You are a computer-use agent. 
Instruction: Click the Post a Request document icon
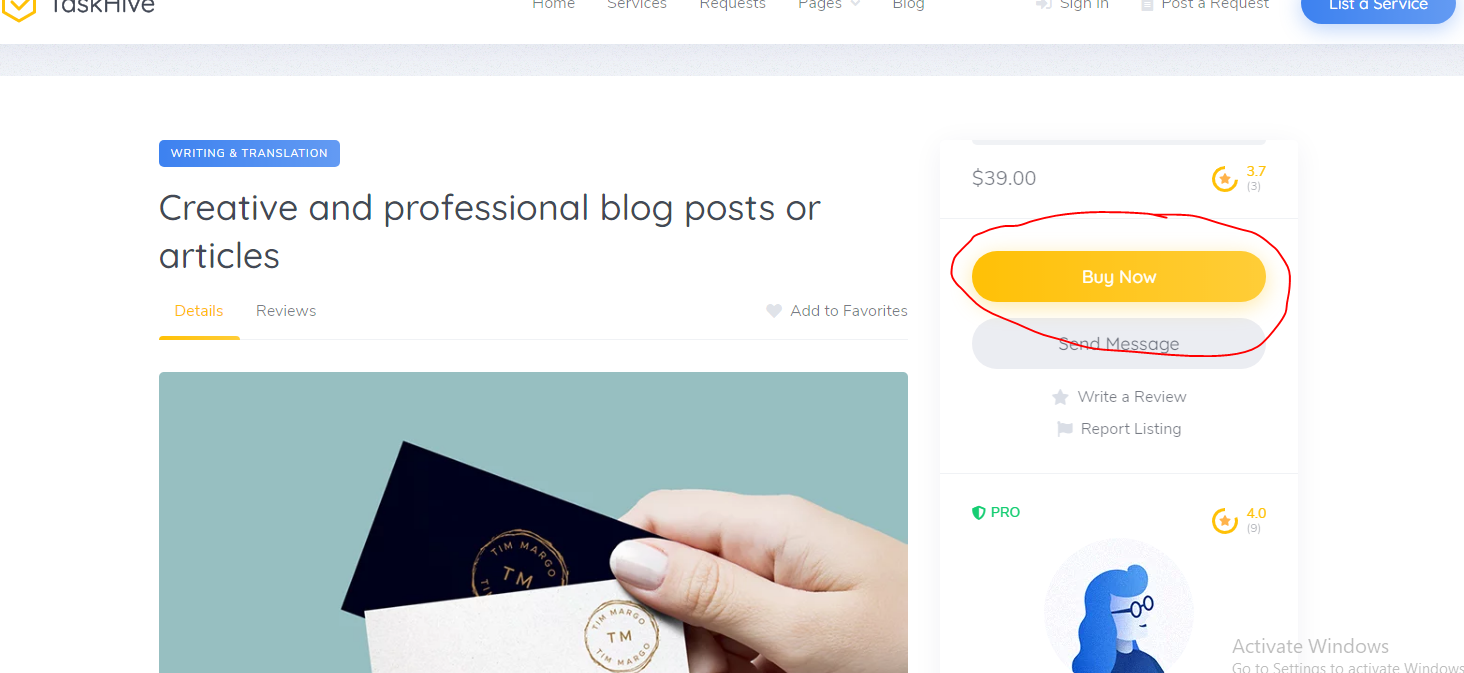1147,5
